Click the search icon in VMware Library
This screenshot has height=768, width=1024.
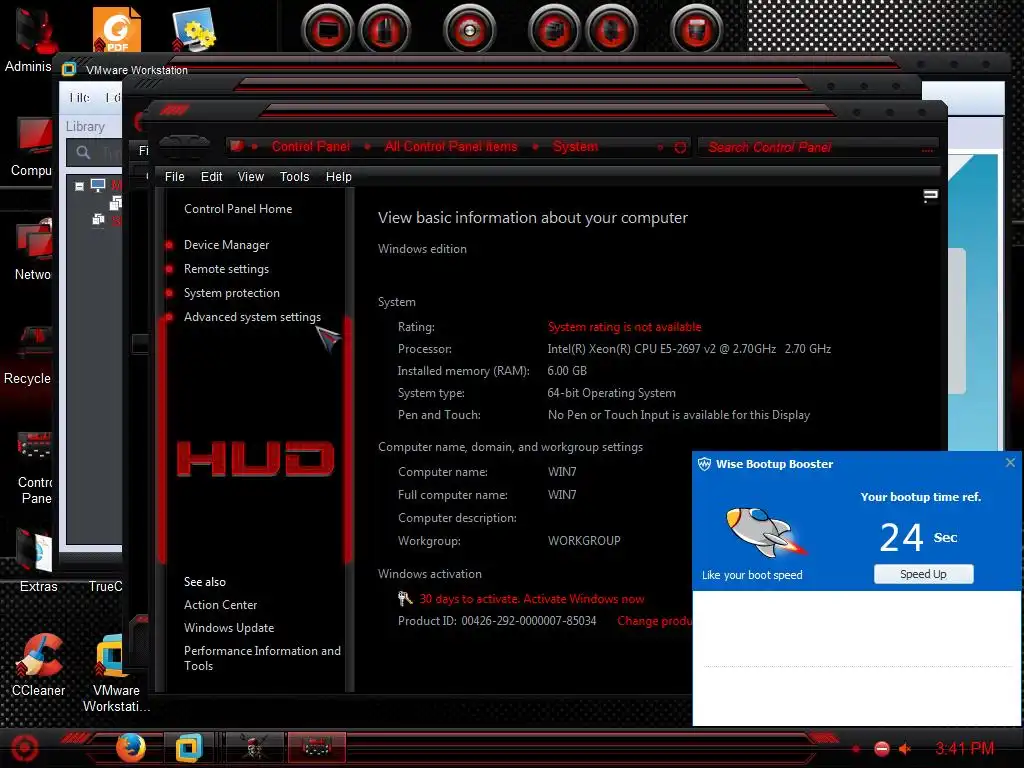[83, 153]
